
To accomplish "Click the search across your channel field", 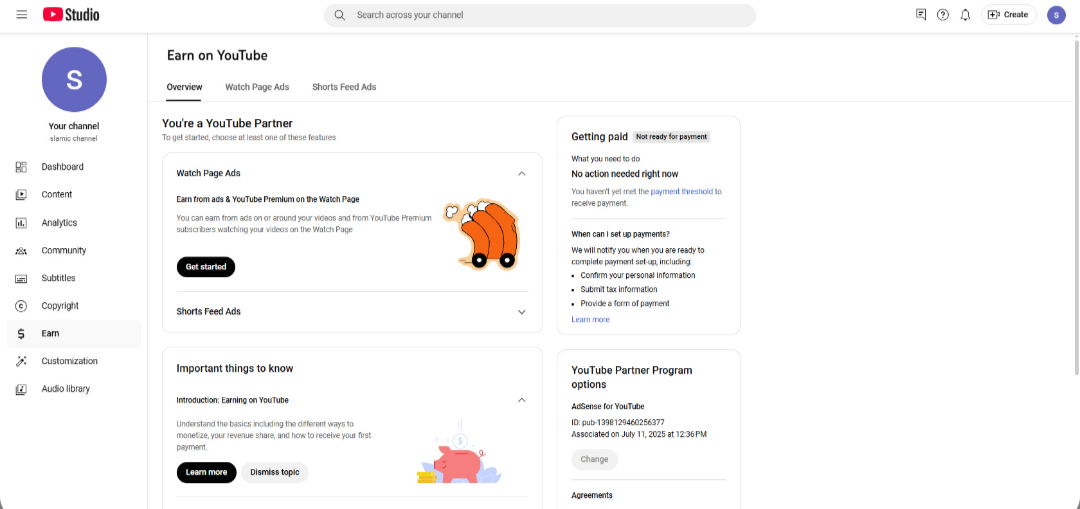I will [540, 15].
